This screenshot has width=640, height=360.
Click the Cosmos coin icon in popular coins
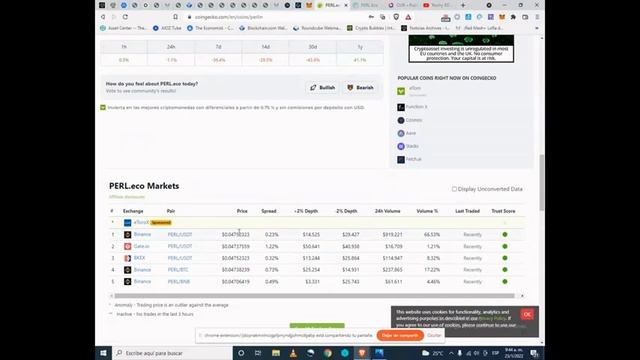tap(401, 120)
